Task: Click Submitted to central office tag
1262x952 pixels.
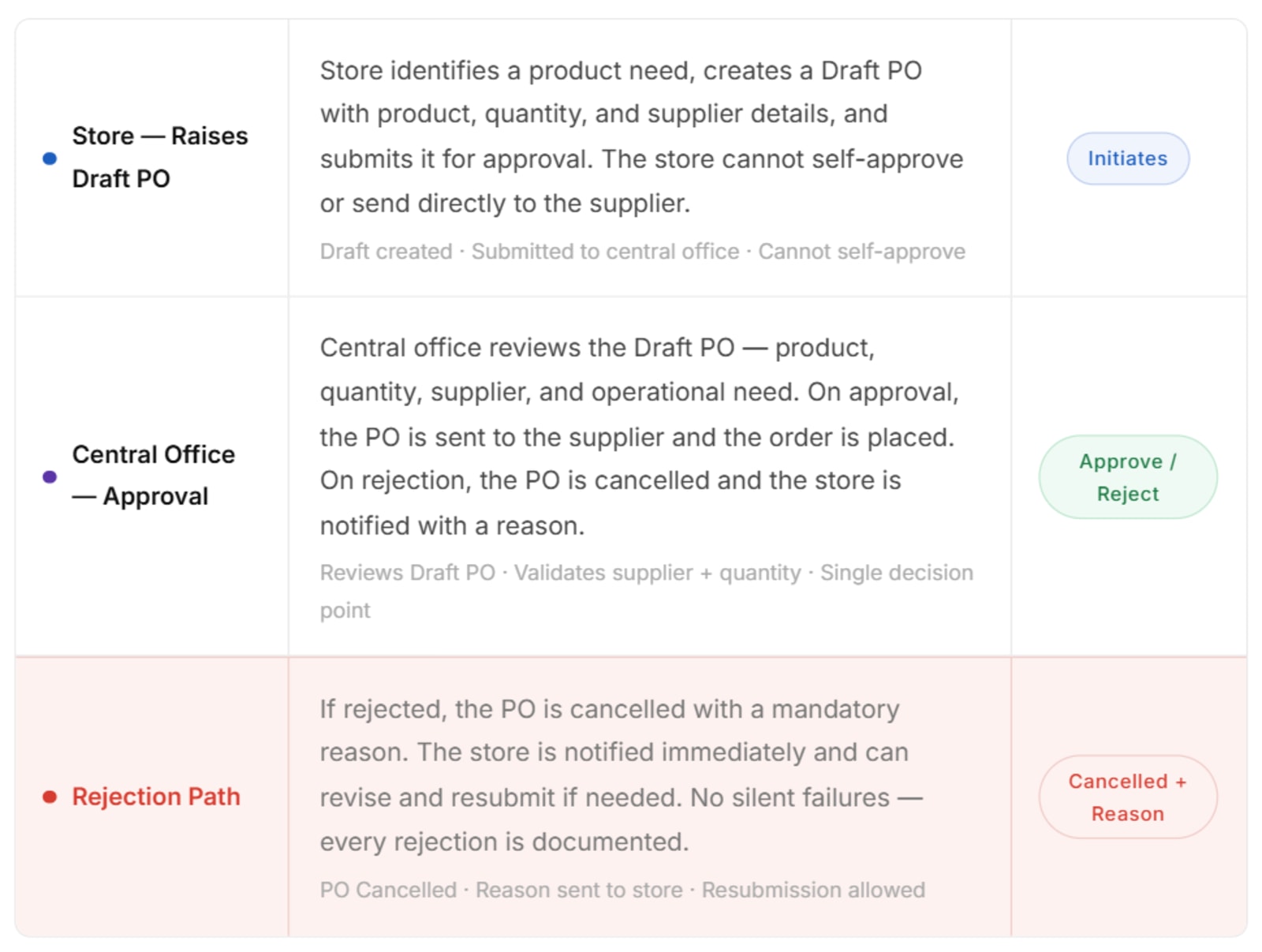Action: coord(605,251)
